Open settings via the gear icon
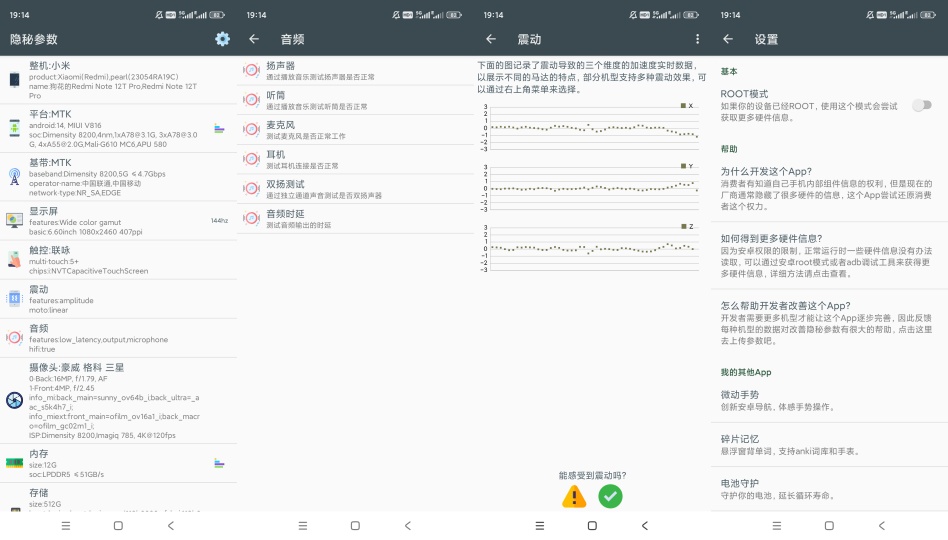This screenshot has height=540, width=948. [222, 39]
